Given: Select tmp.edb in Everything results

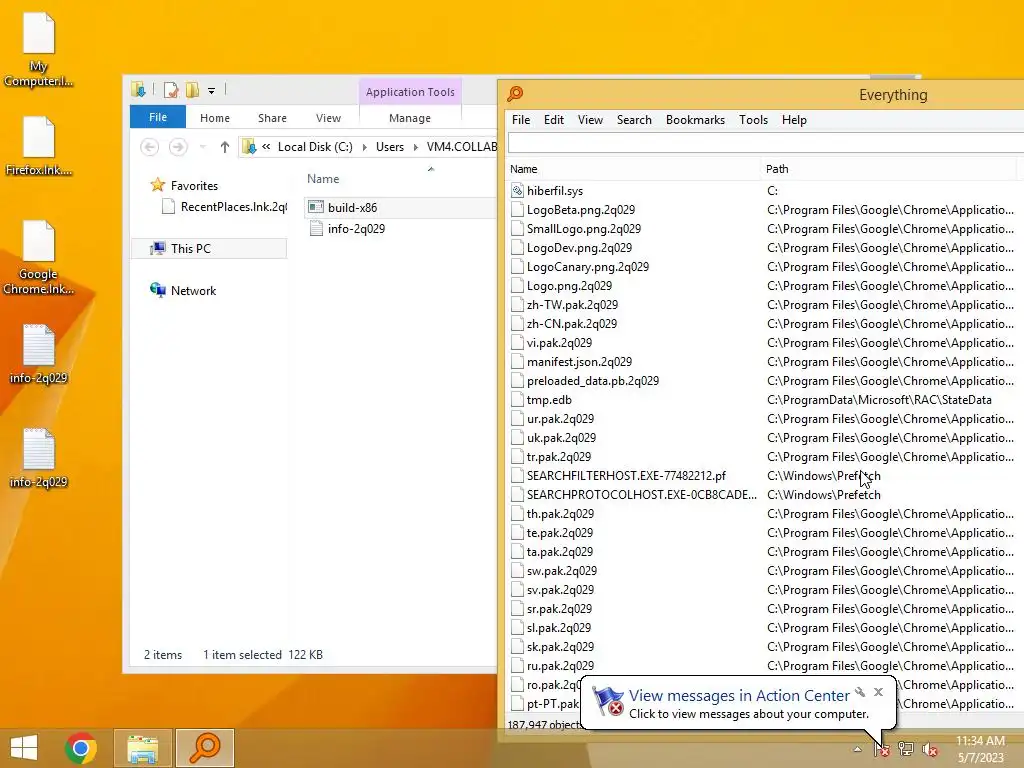Looking at the screenshot, I should (x=549, y=400).
